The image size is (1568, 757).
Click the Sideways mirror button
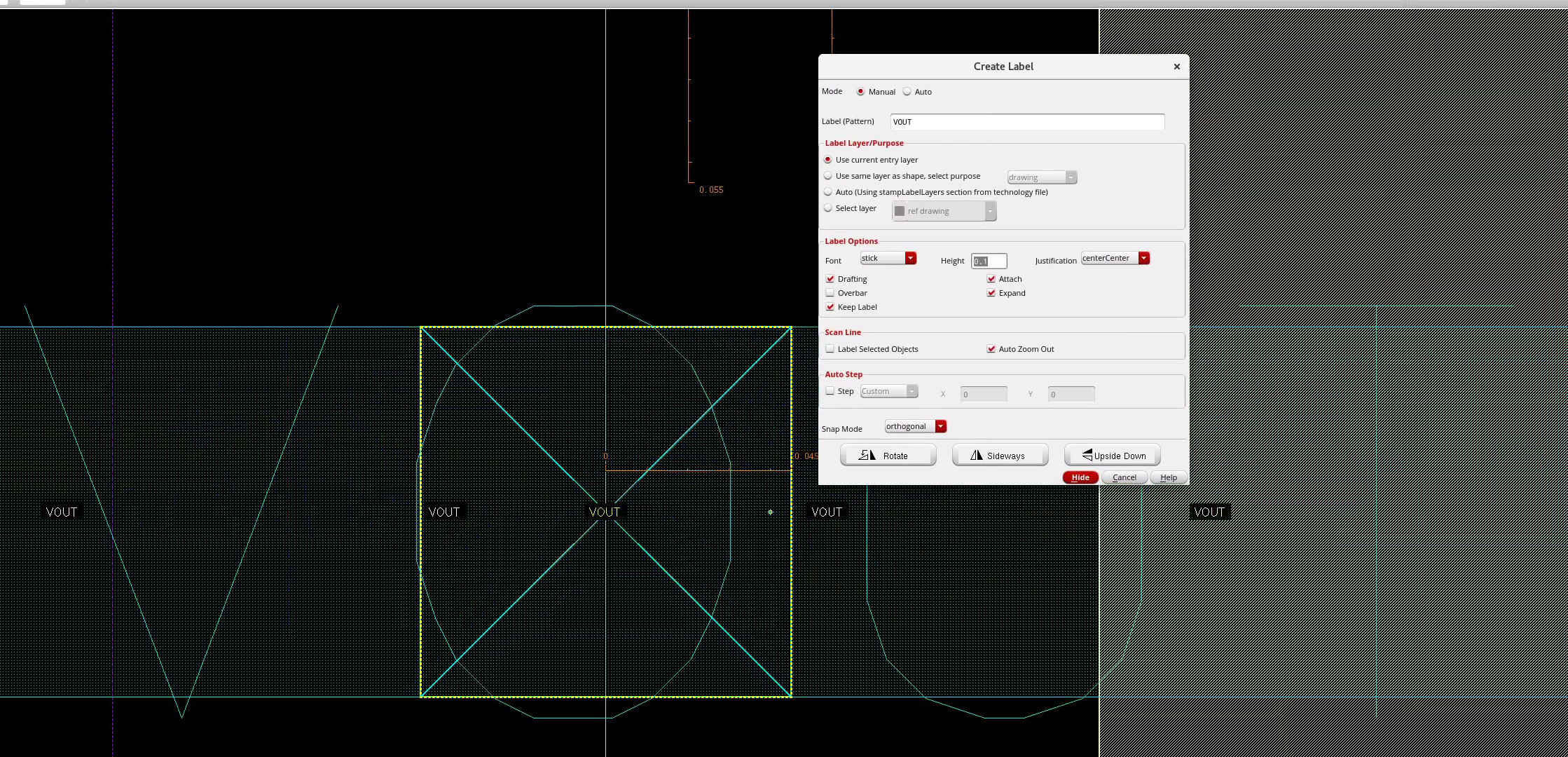tap(1000, 456)
